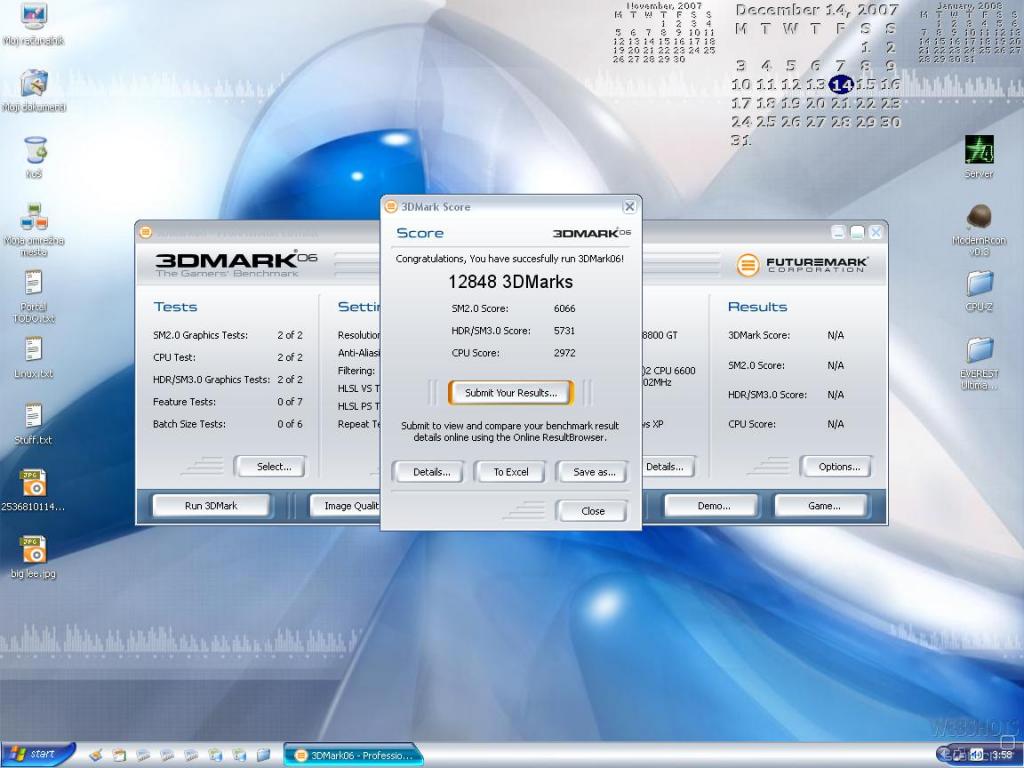Click the Batch Size Tests 0 of 6 value

pyautogui.click(x=290, y=424)
